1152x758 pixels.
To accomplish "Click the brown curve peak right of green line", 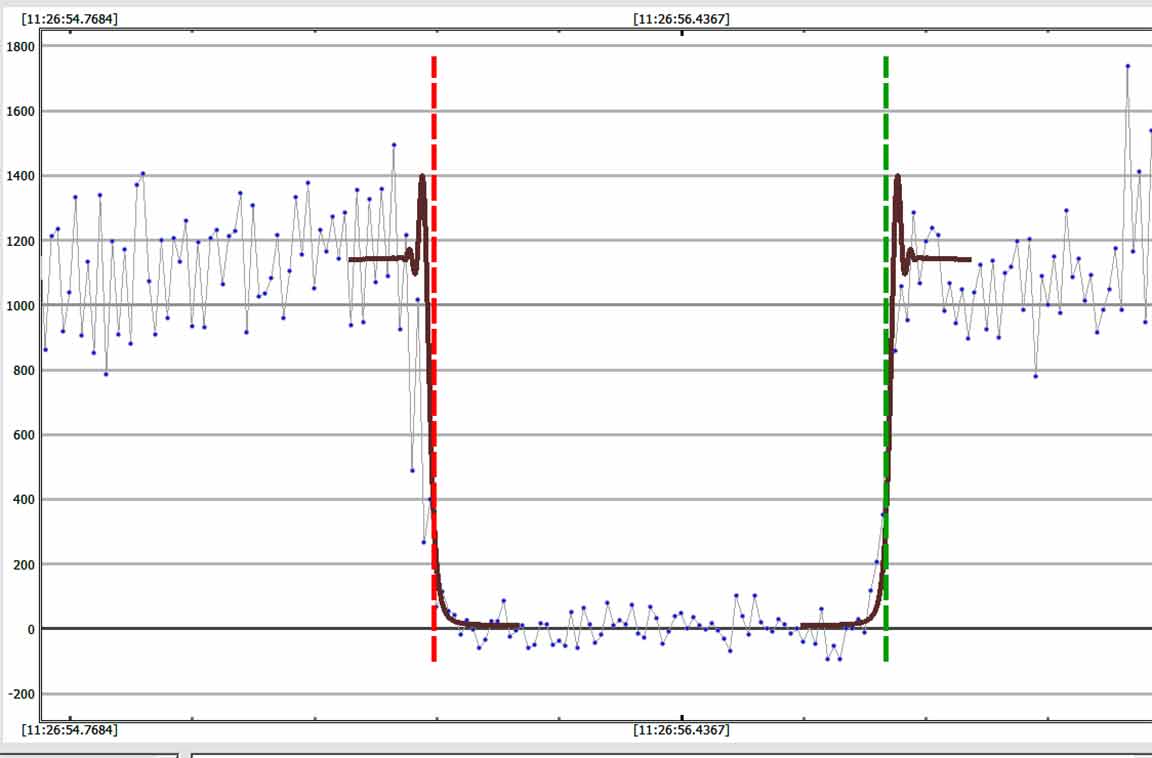I will (x=898, y=178).
